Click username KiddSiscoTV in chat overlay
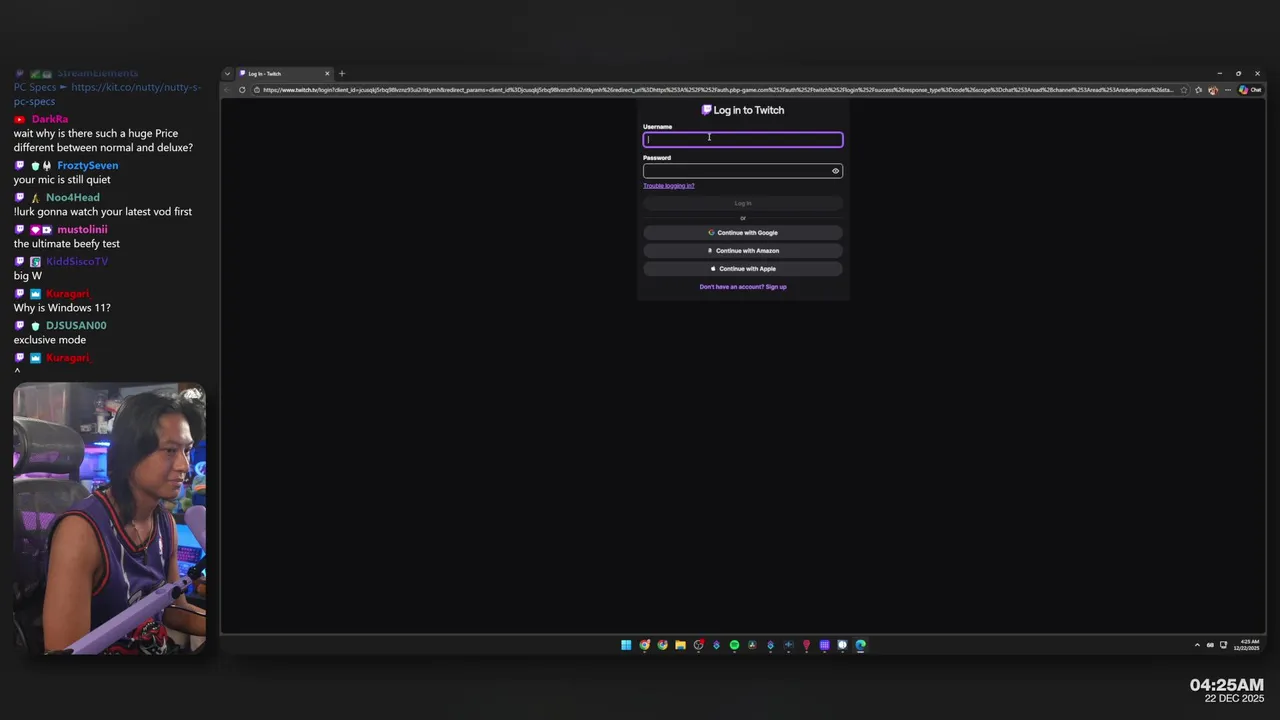Screen dimensions: 1280x720 [77, 262]
